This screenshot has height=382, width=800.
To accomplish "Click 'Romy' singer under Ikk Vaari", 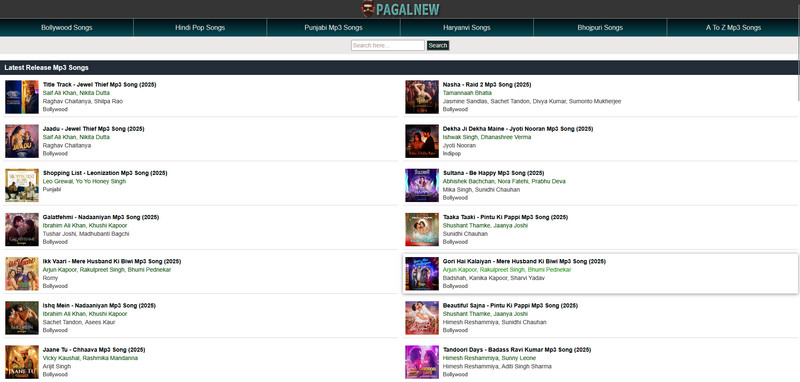I will point(50,278).
